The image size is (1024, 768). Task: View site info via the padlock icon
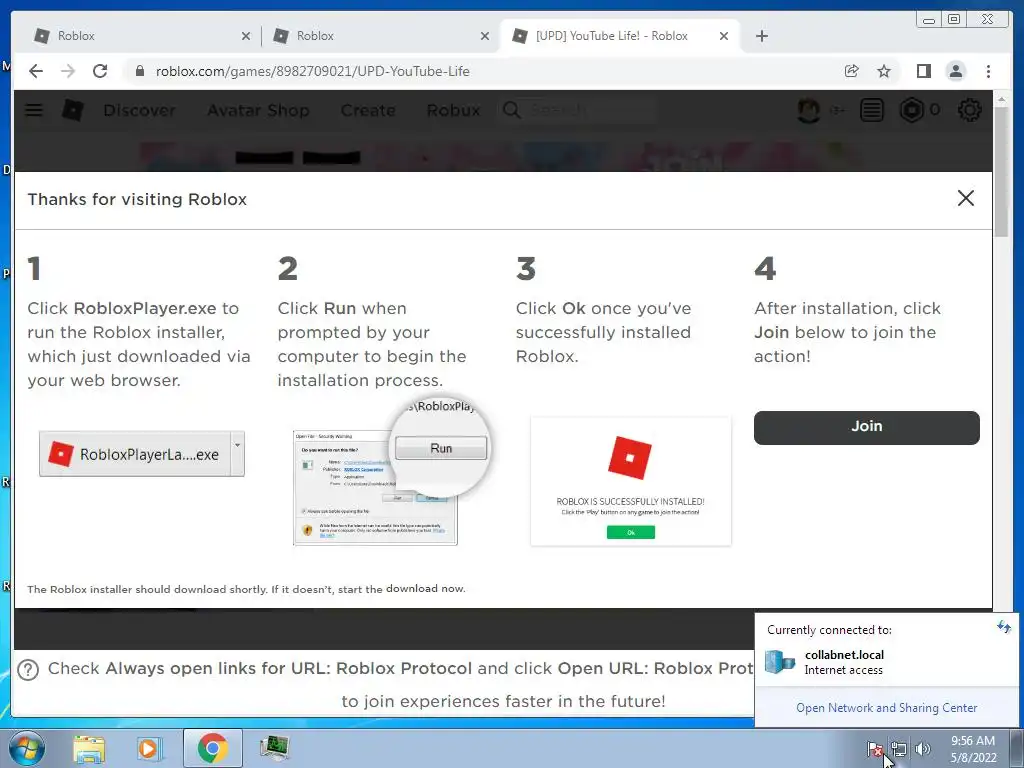(140, 71)
